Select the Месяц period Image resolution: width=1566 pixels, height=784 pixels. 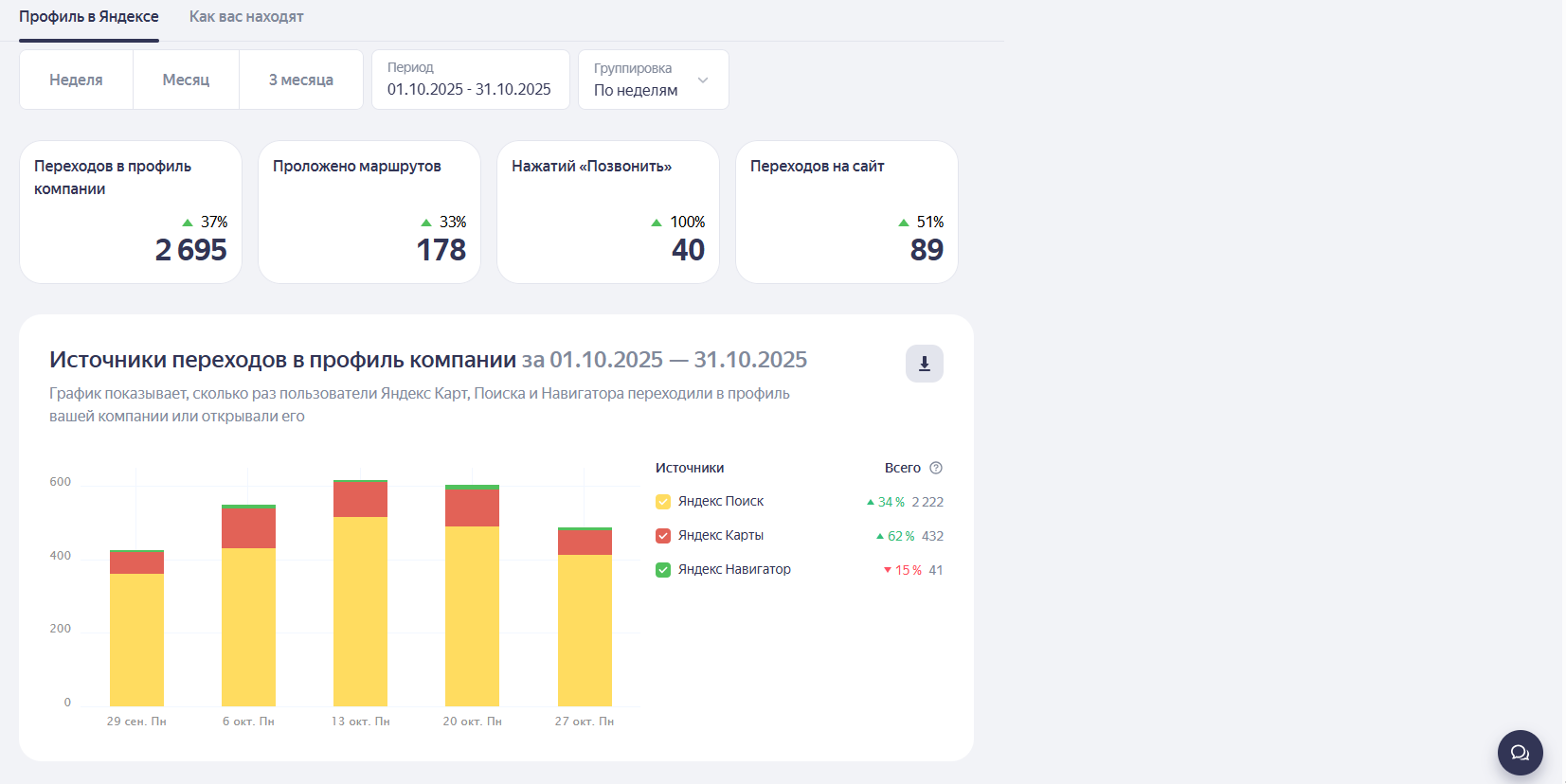click(x=186, y=80)
